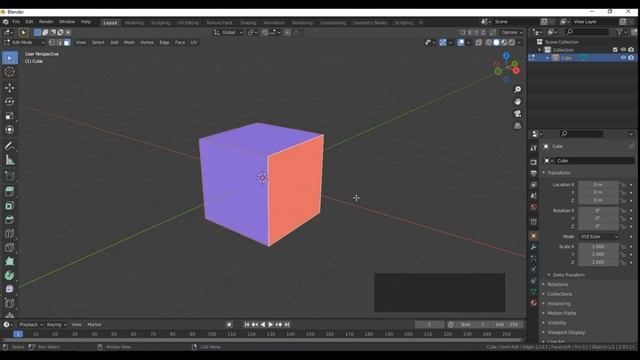The height and width of the screenshot is (360, 640).
Task: Switch to the Shading workspace tab
Action: (248, 23)
